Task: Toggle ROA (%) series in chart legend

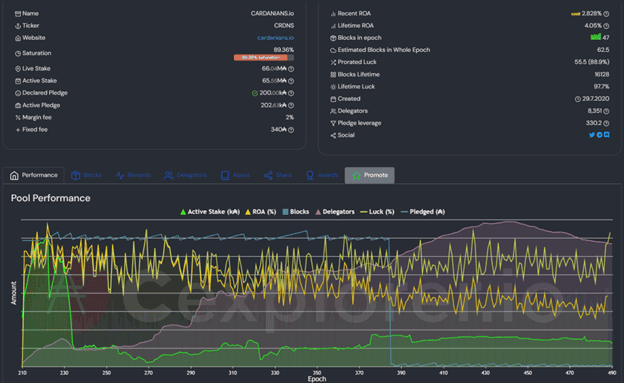Action: click(x=261, y=212)
